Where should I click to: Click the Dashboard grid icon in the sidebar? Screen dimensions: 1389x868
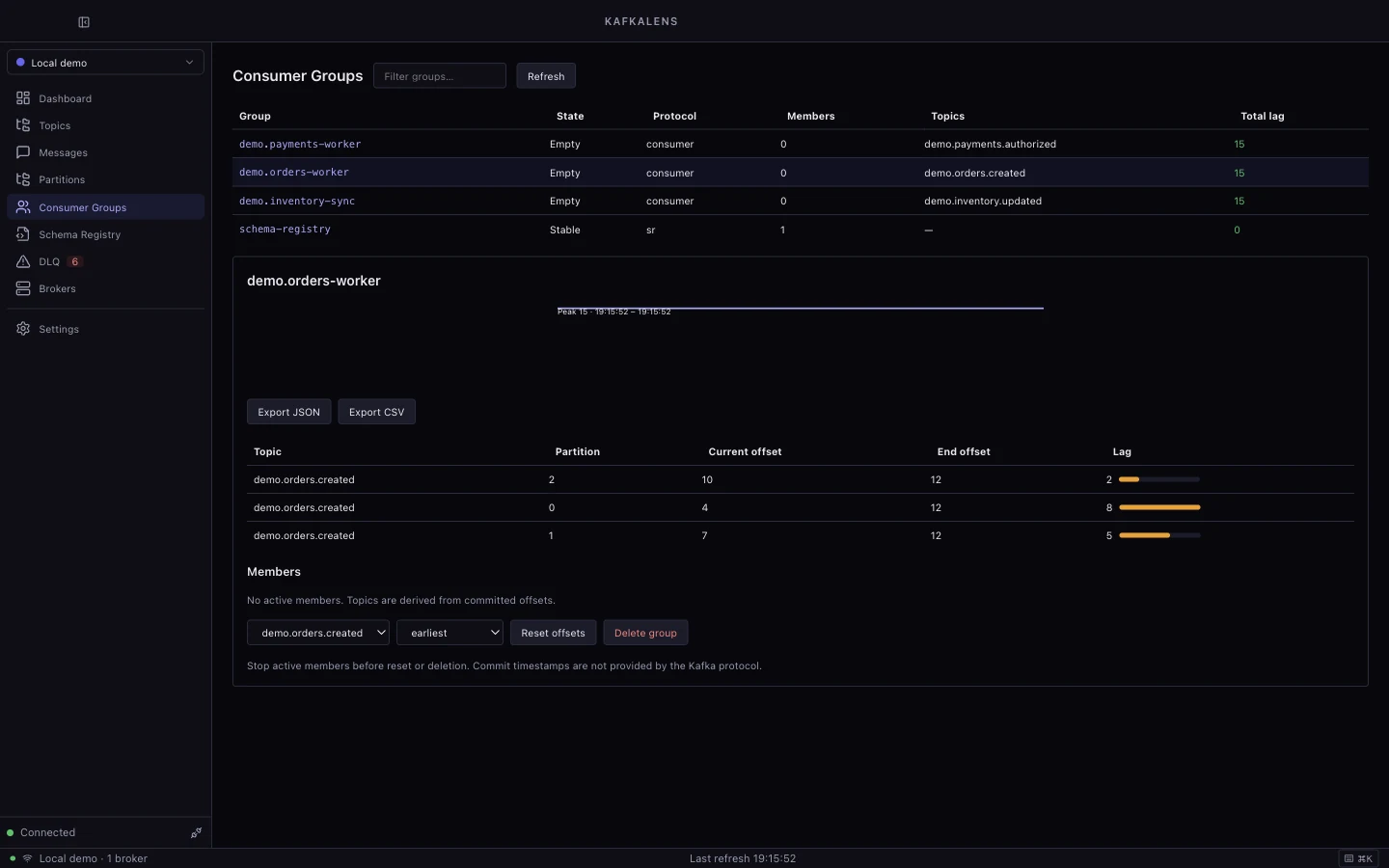[x=23, y=98]
